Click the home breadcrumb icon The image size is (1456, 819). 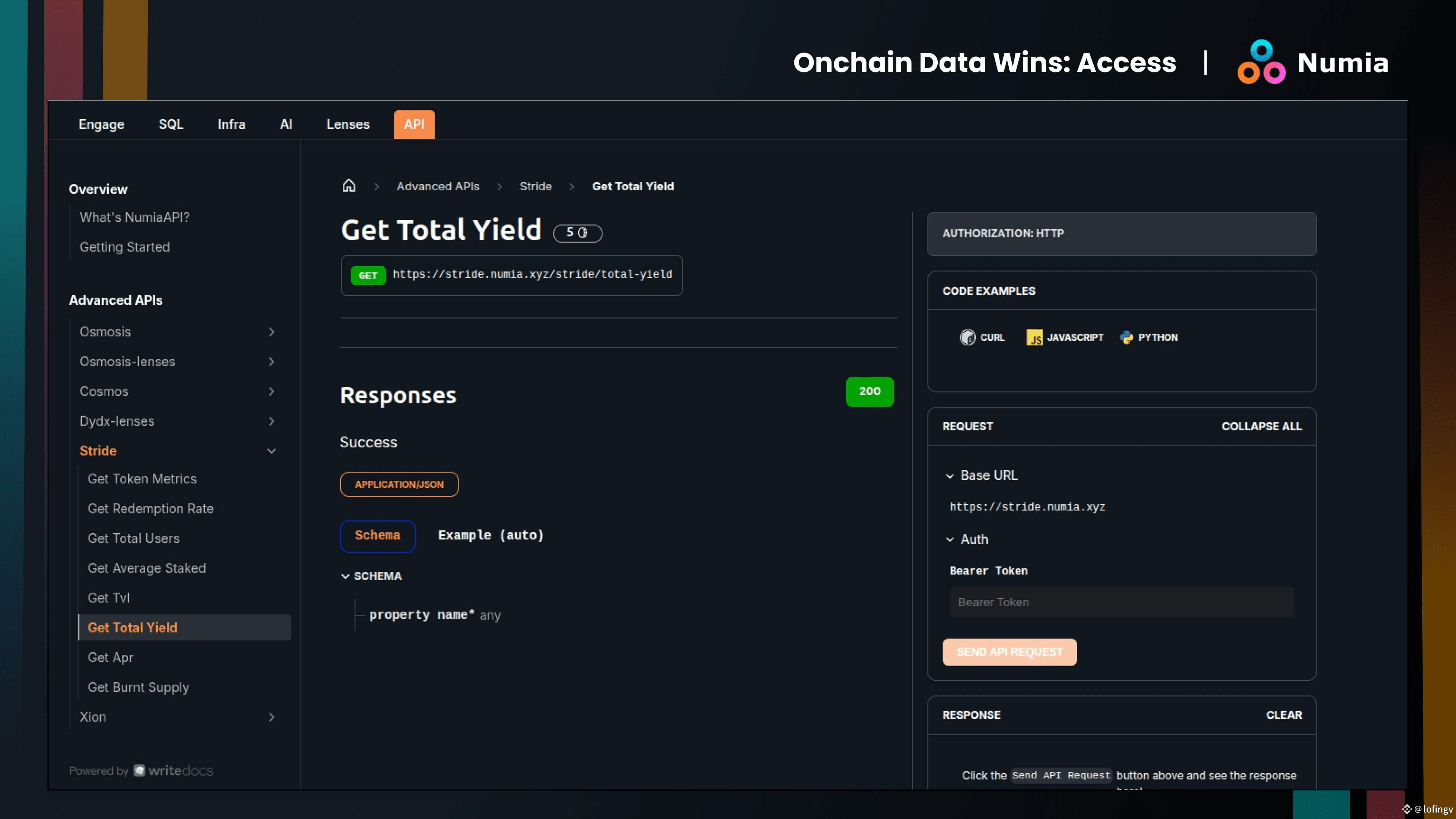349,186
